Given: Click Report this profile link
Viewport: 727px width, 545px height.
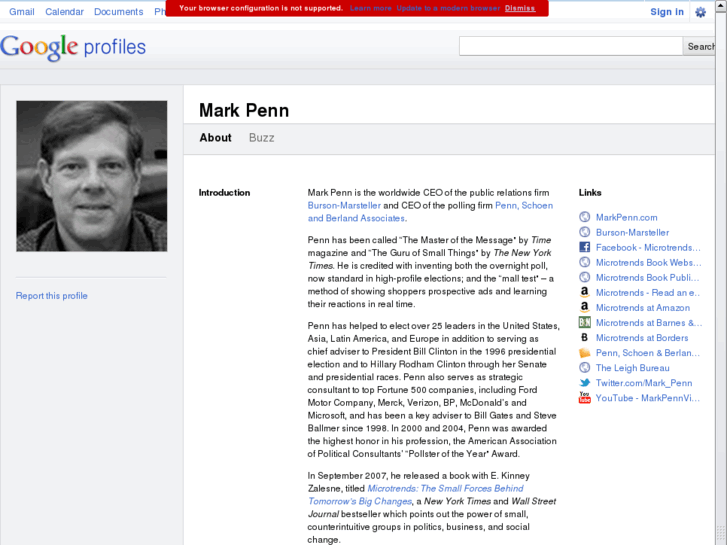Looking at the screenshot, I should (x=51, y=296).
